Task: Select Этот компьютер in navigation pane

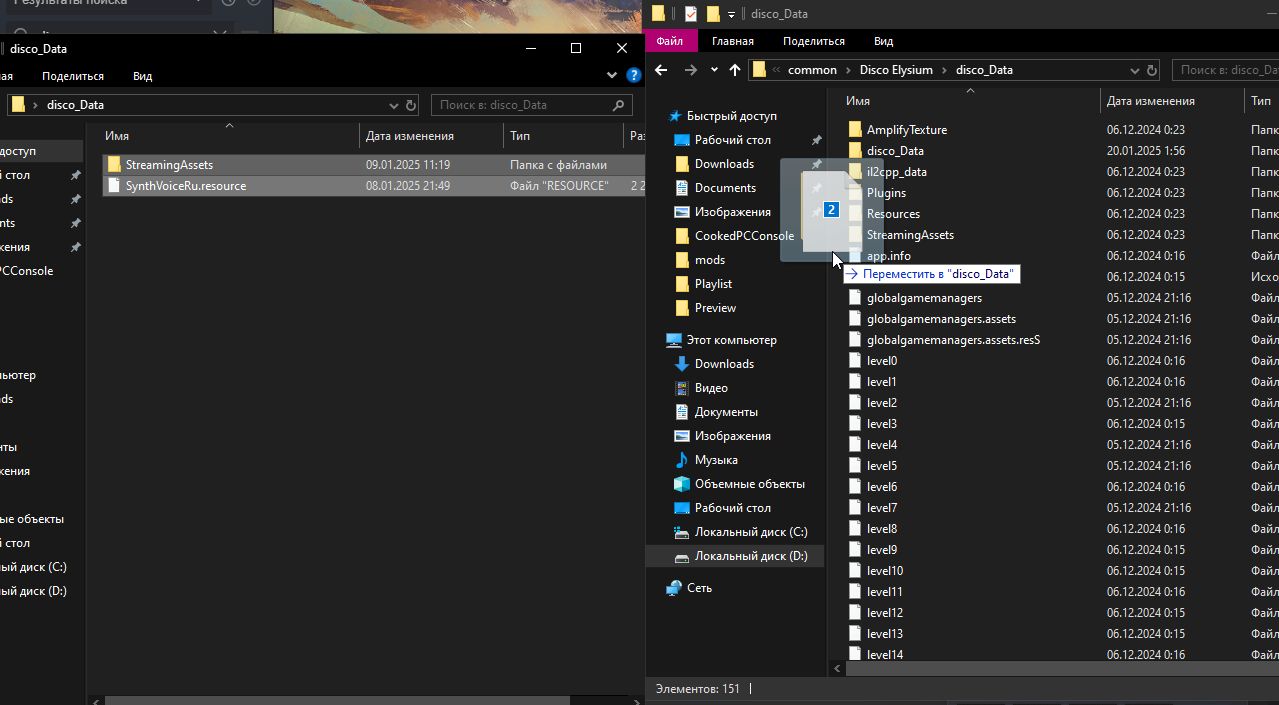Action: 731,340
